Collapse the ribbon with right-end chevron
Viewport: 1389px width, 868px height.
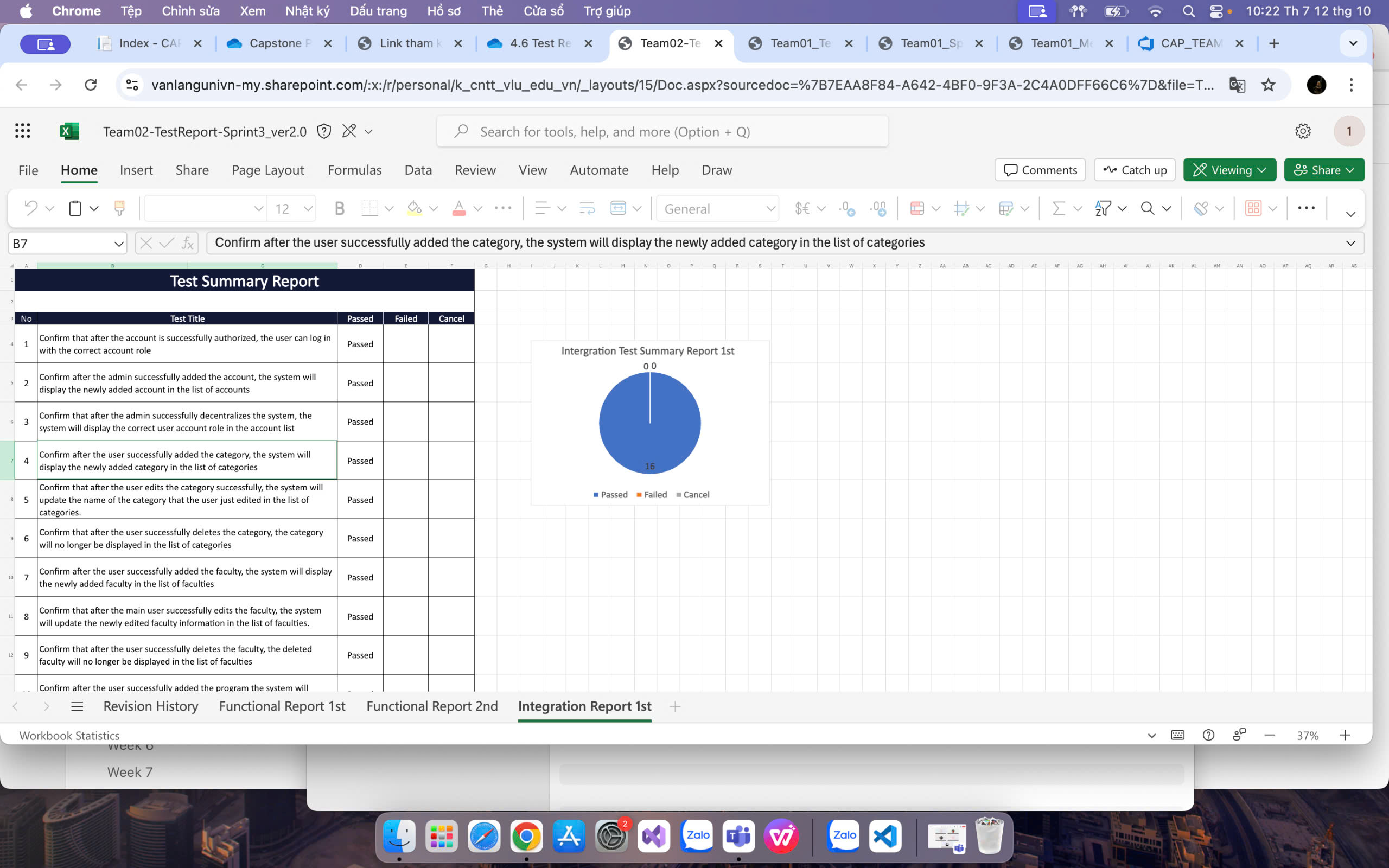[1350, 214]
